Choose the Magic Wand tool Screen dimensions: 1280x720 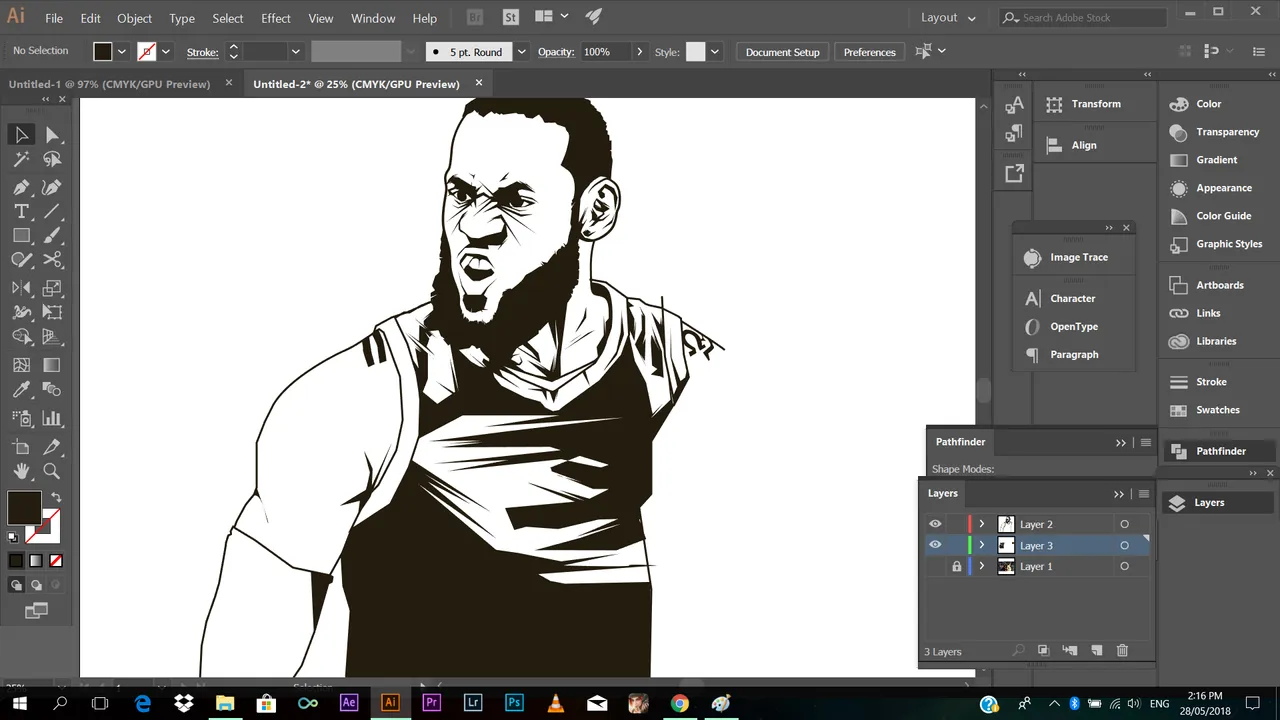pyautogui.click(x=21, y=160)
